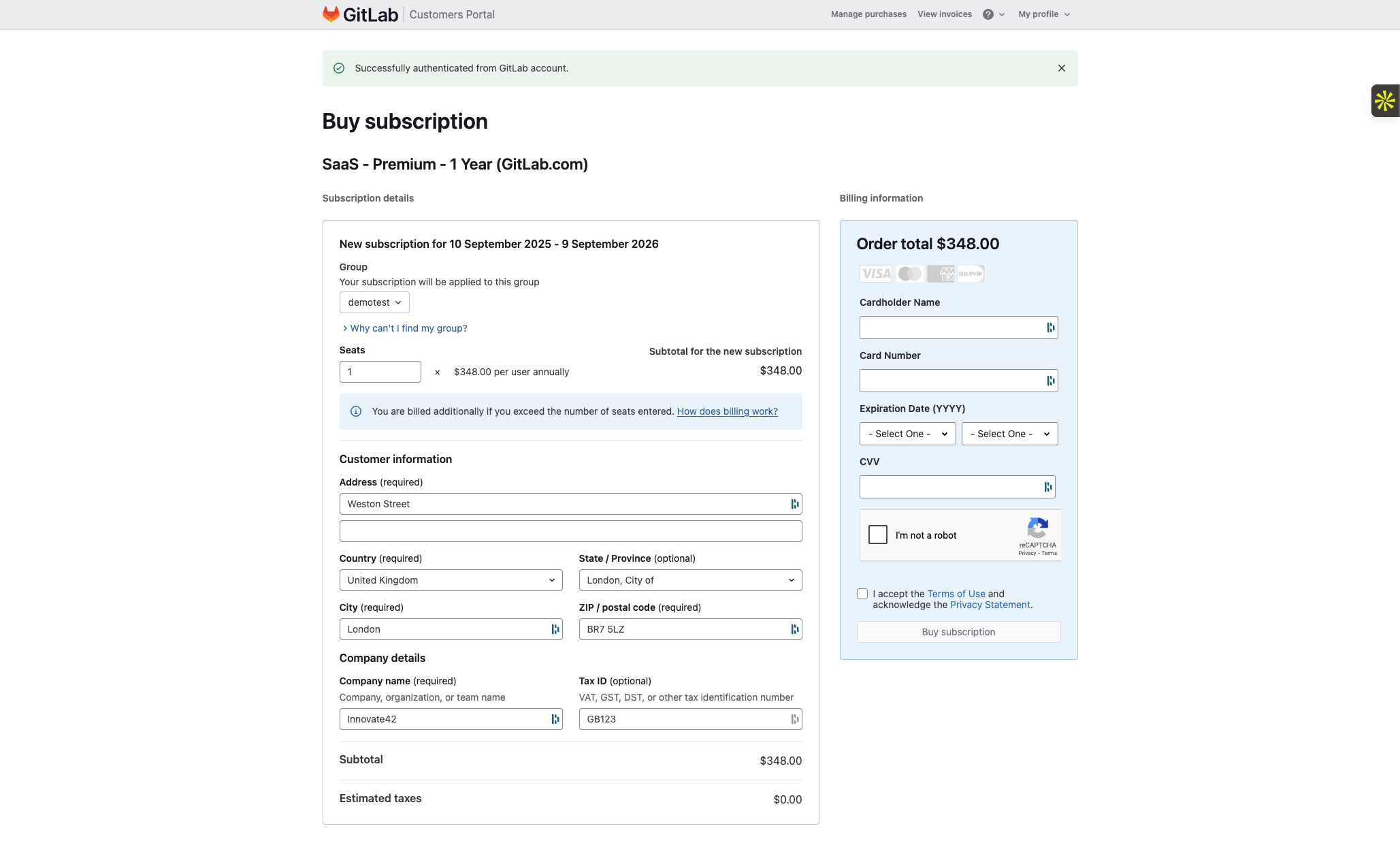
Task: Open the State / Province dropdown
Action: coord(690,580)
